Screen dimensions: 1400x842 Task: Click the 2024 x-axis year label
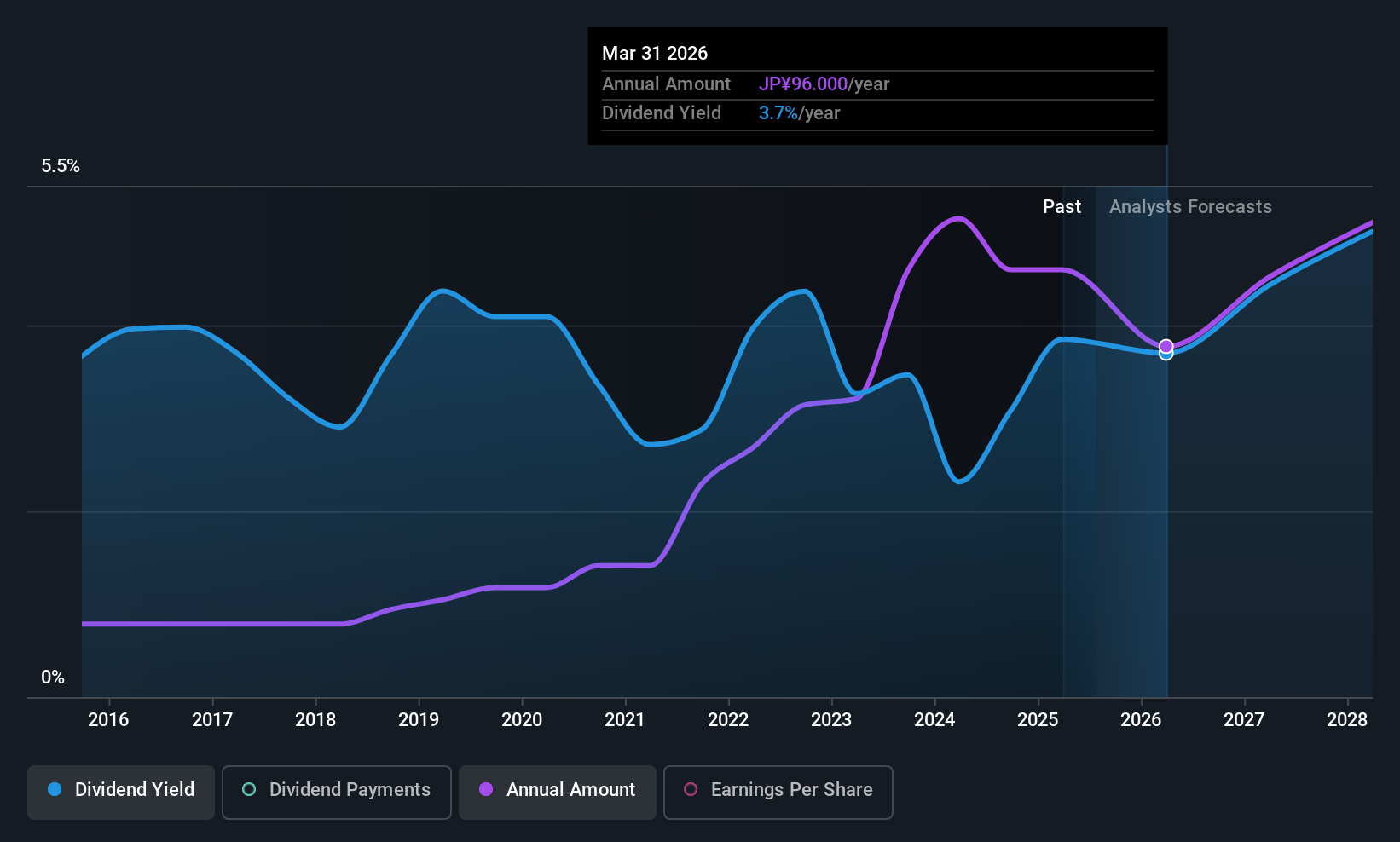pos(934,720)
